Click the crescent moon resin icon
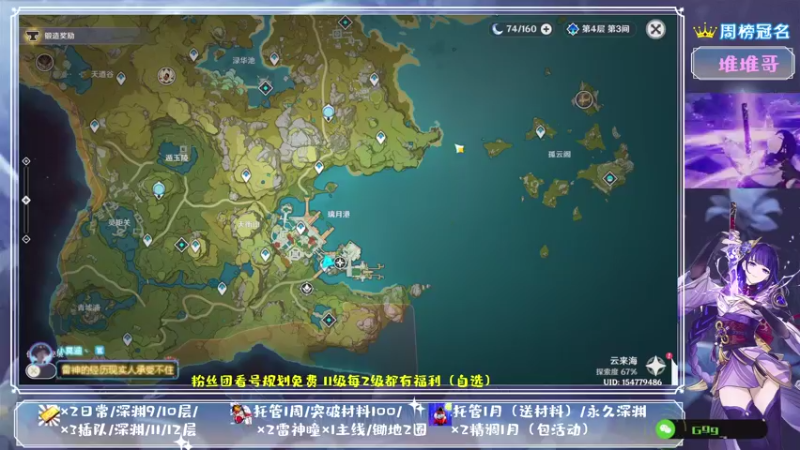Viewport: 800px width, 450px height. pos(497,29)
